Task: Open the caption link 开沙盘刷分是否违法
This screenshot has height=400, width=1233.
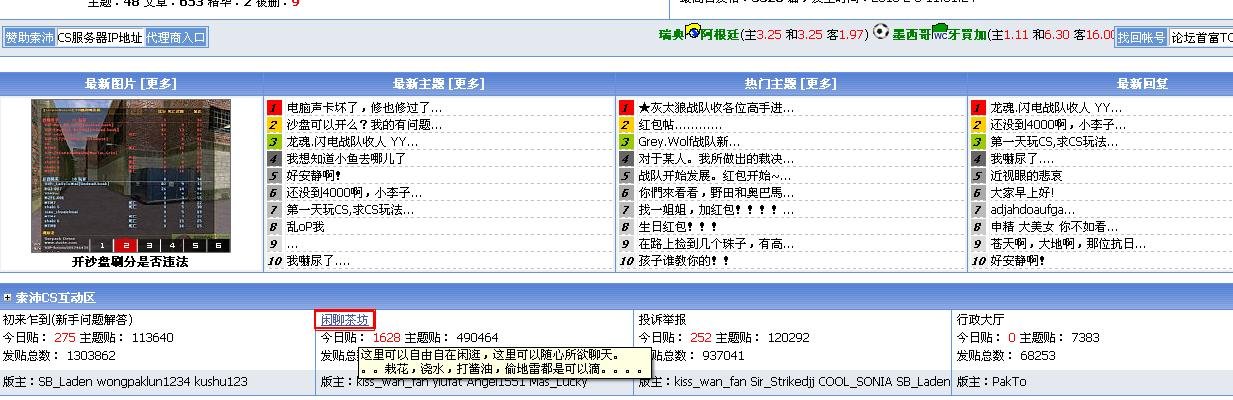Action: 130,262
